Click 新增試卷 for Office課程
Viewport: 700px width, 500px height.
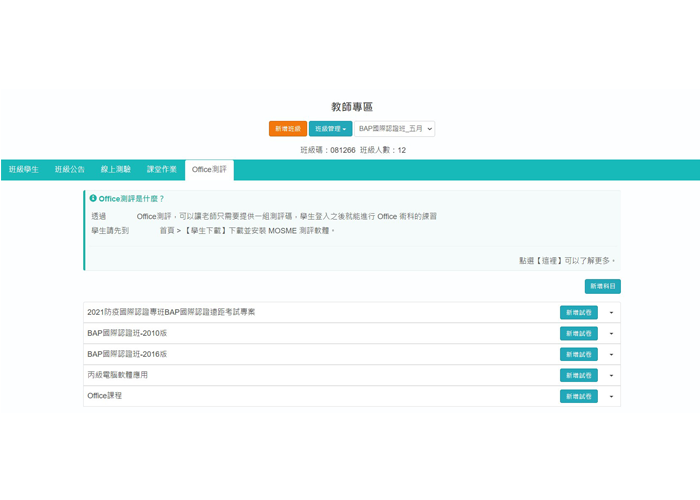(579, 396)
